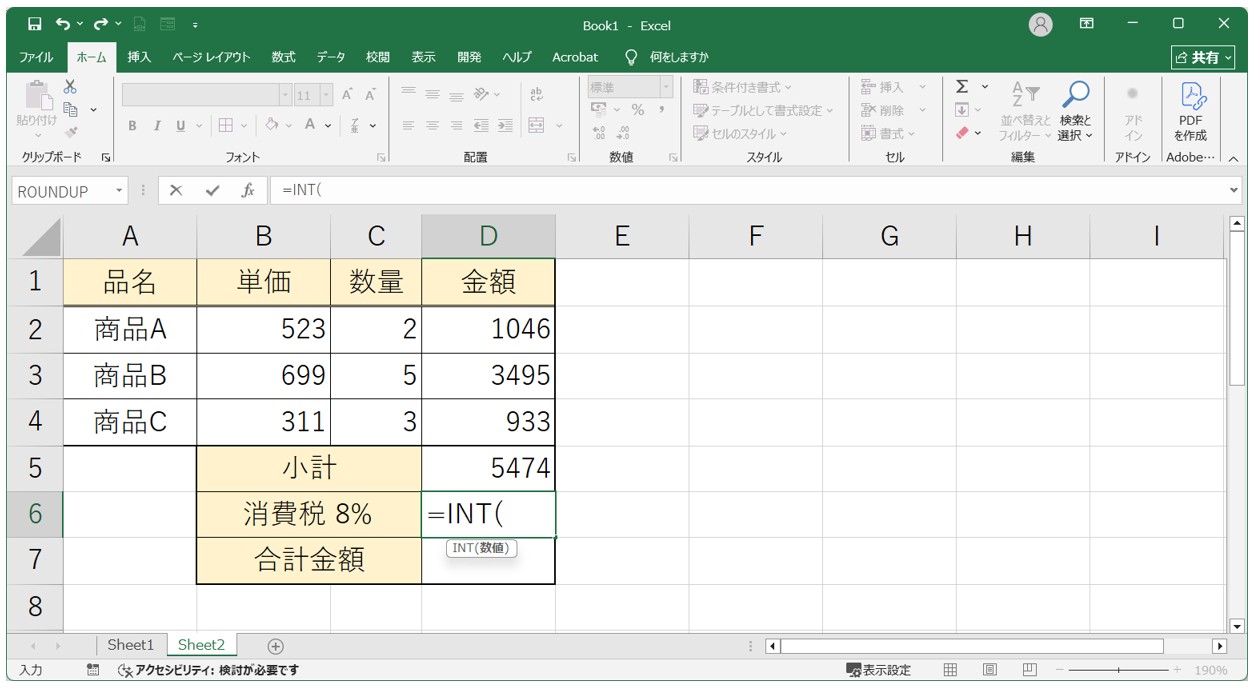Click the 並べ替えとフィルター button

coord(1025,111)
